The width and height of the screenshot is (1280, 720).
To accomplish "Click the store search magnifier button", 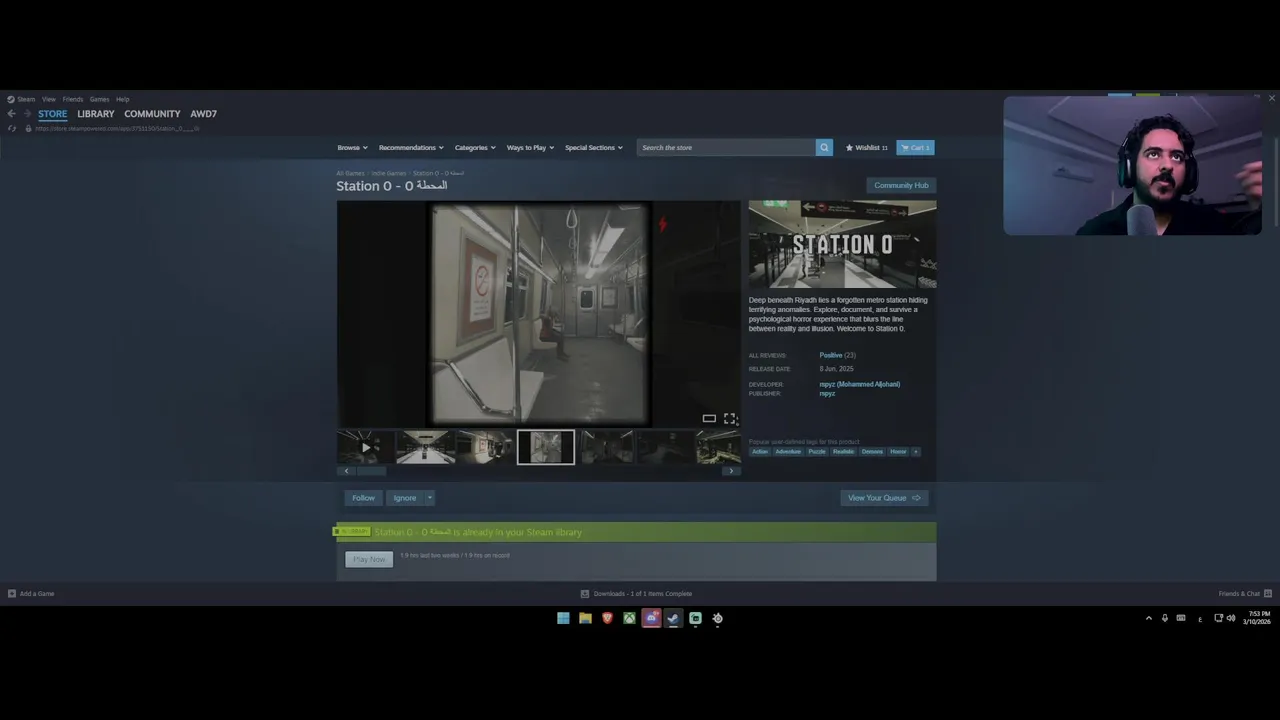I will click(x=824, y=147).
